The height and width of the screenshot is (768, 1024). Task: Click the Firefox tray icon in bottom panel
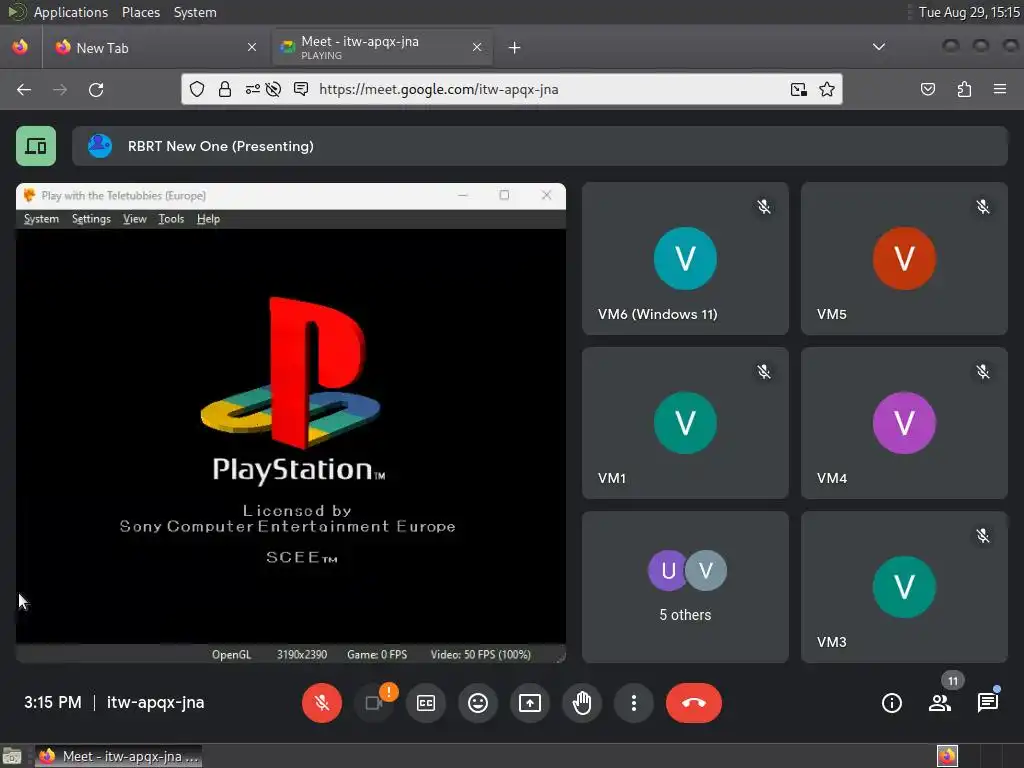[x=948, y=756]
